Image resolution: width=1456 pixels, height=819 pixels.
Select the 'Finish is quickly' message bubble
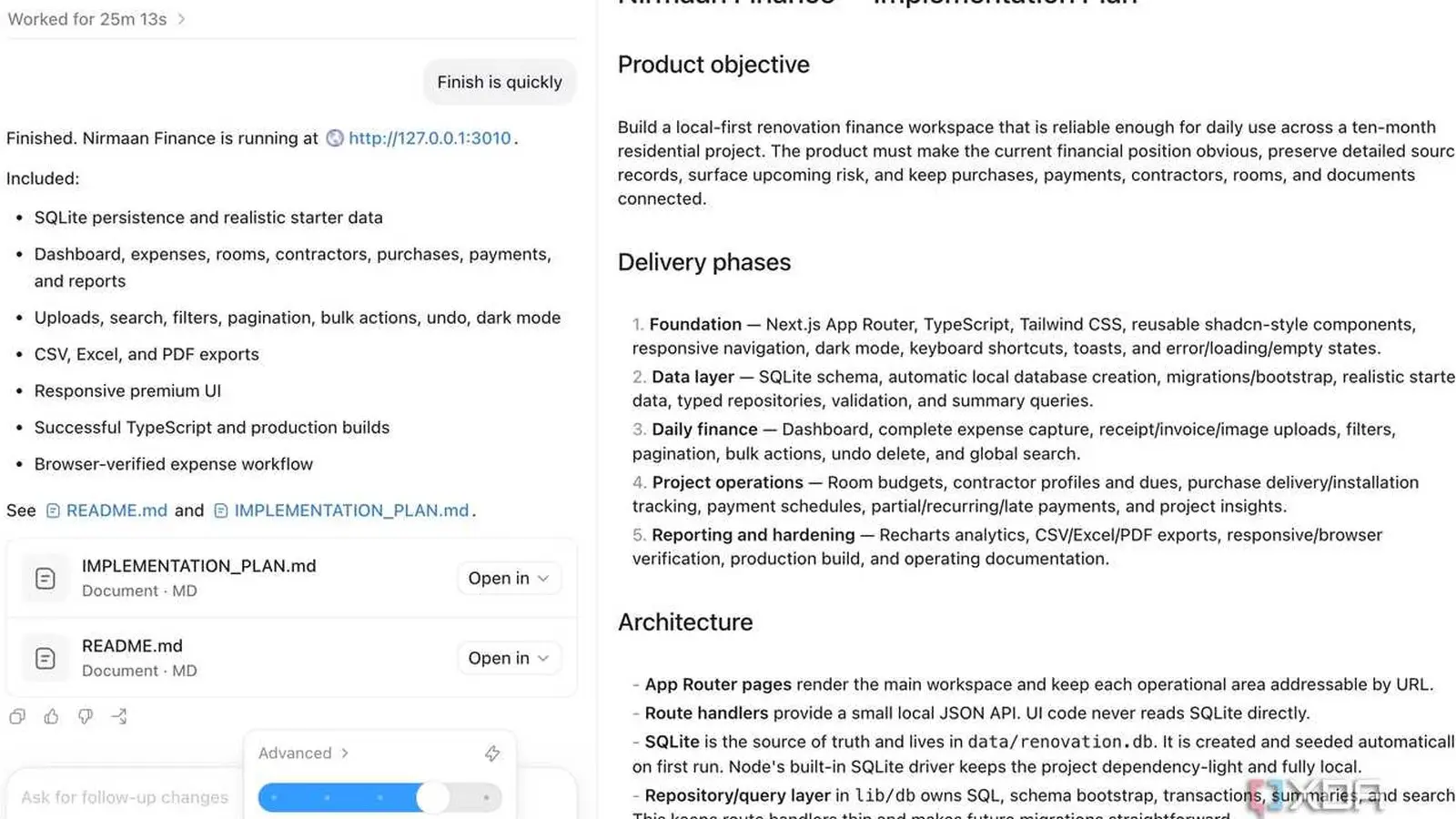click(500, 82)
